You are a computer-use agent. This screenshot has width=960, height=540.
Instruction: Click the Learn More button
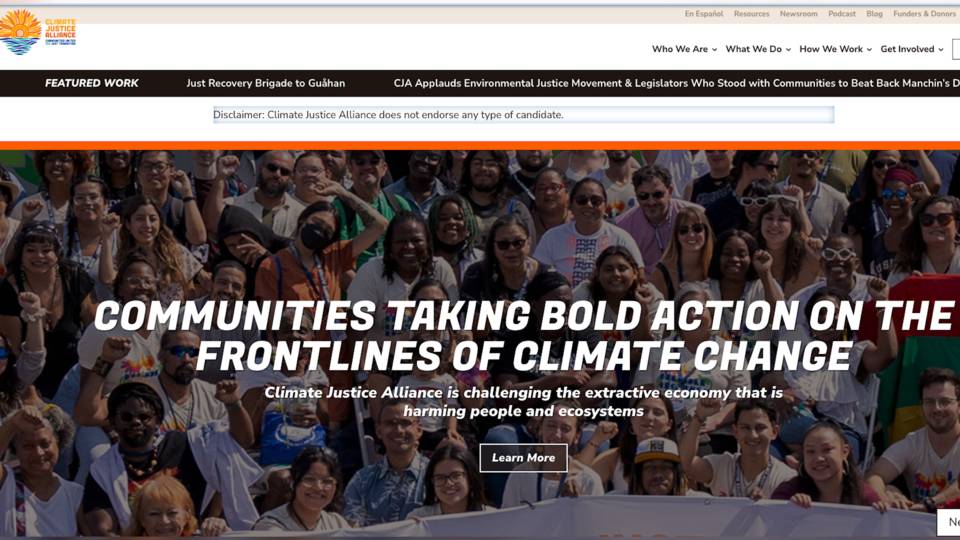click(523, 458)
